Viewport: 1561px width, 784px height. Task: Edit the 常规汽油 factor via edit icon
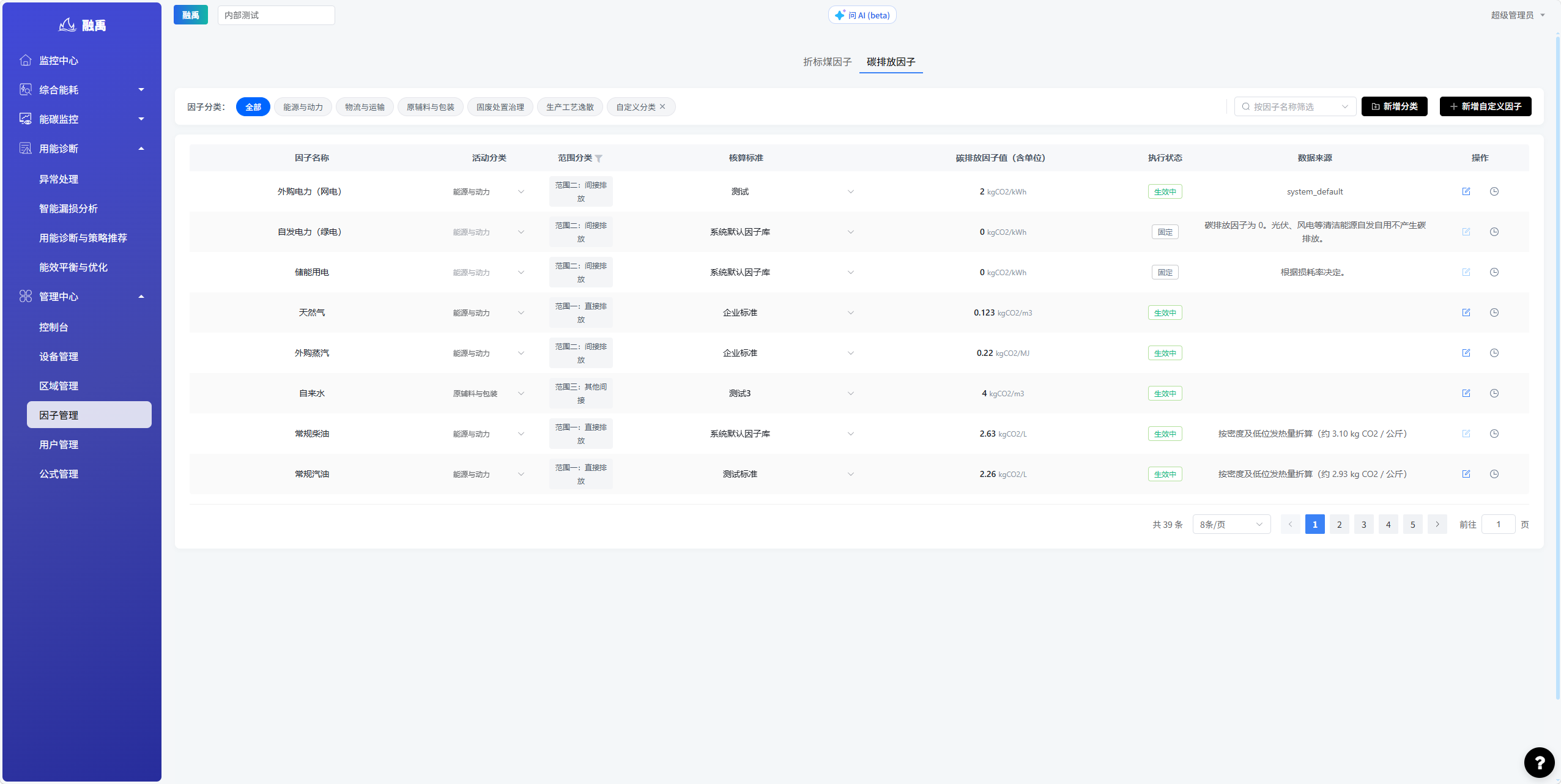(x=1466, y=474)
